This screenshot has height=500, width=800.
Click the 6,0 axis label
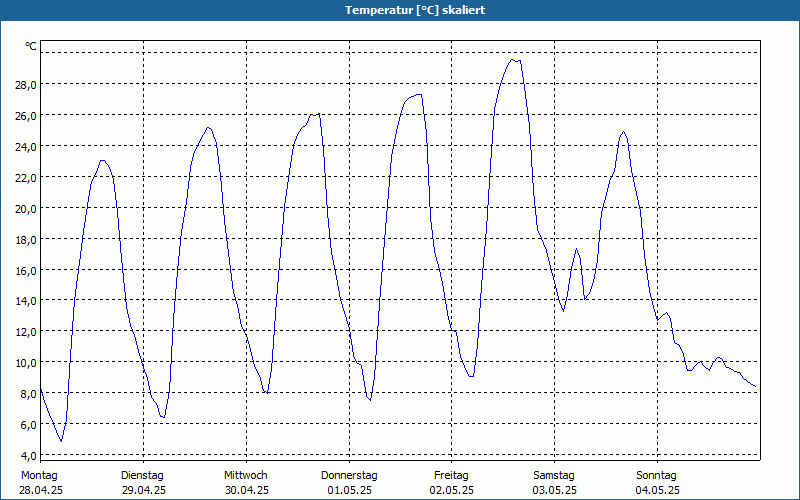click(x=28, y=425)
